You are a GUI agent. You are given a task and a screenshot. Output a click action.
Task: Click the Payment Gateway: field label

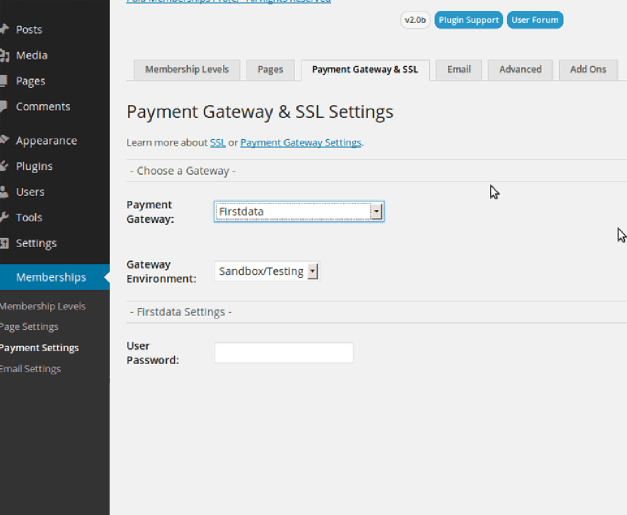click(x=150, y=212)
